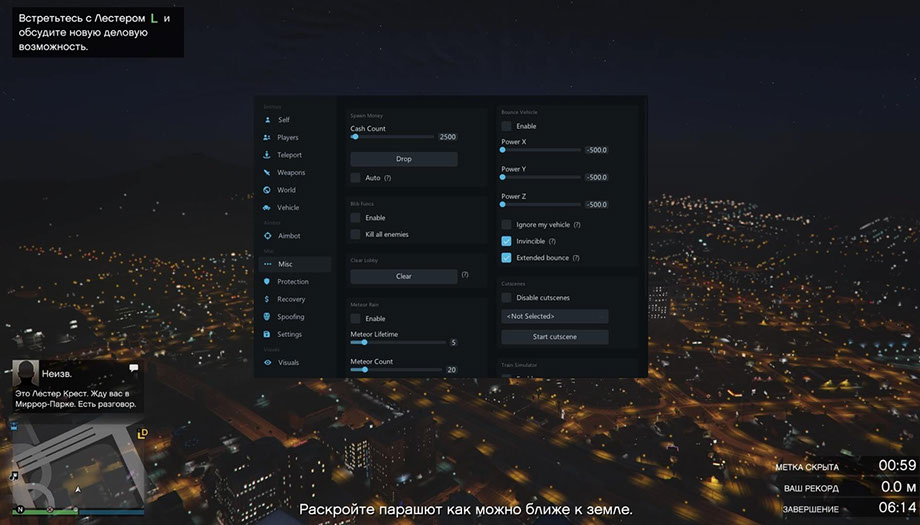Toggle Disable cutscenes checkbox
Viewport: 920px width, 525px height.
coord(506,297)
